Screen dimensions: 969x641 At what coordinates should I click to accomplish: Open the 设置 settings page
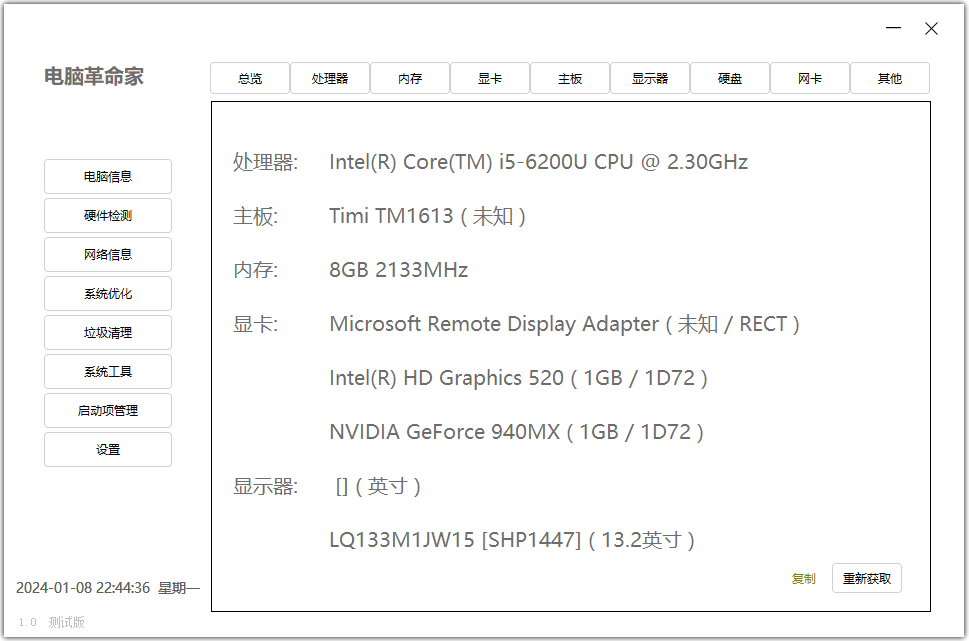click(x=108, y=450)
